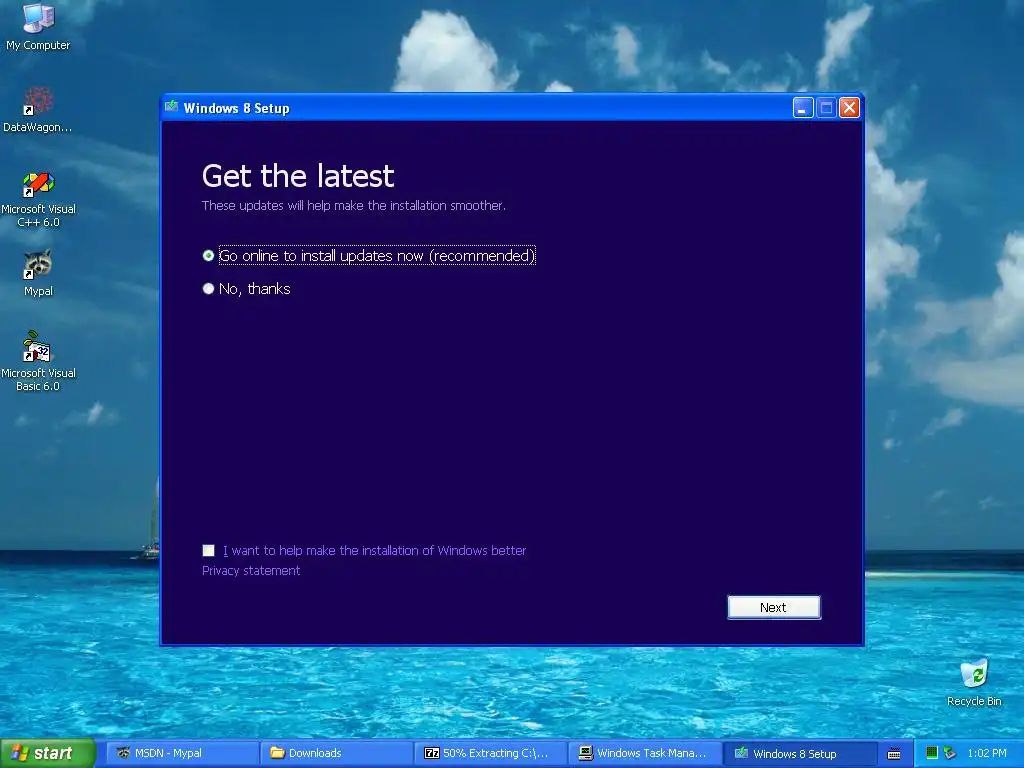
Task: Switch to Windows Task Manager taskbar item
Action: coord(644,753)
